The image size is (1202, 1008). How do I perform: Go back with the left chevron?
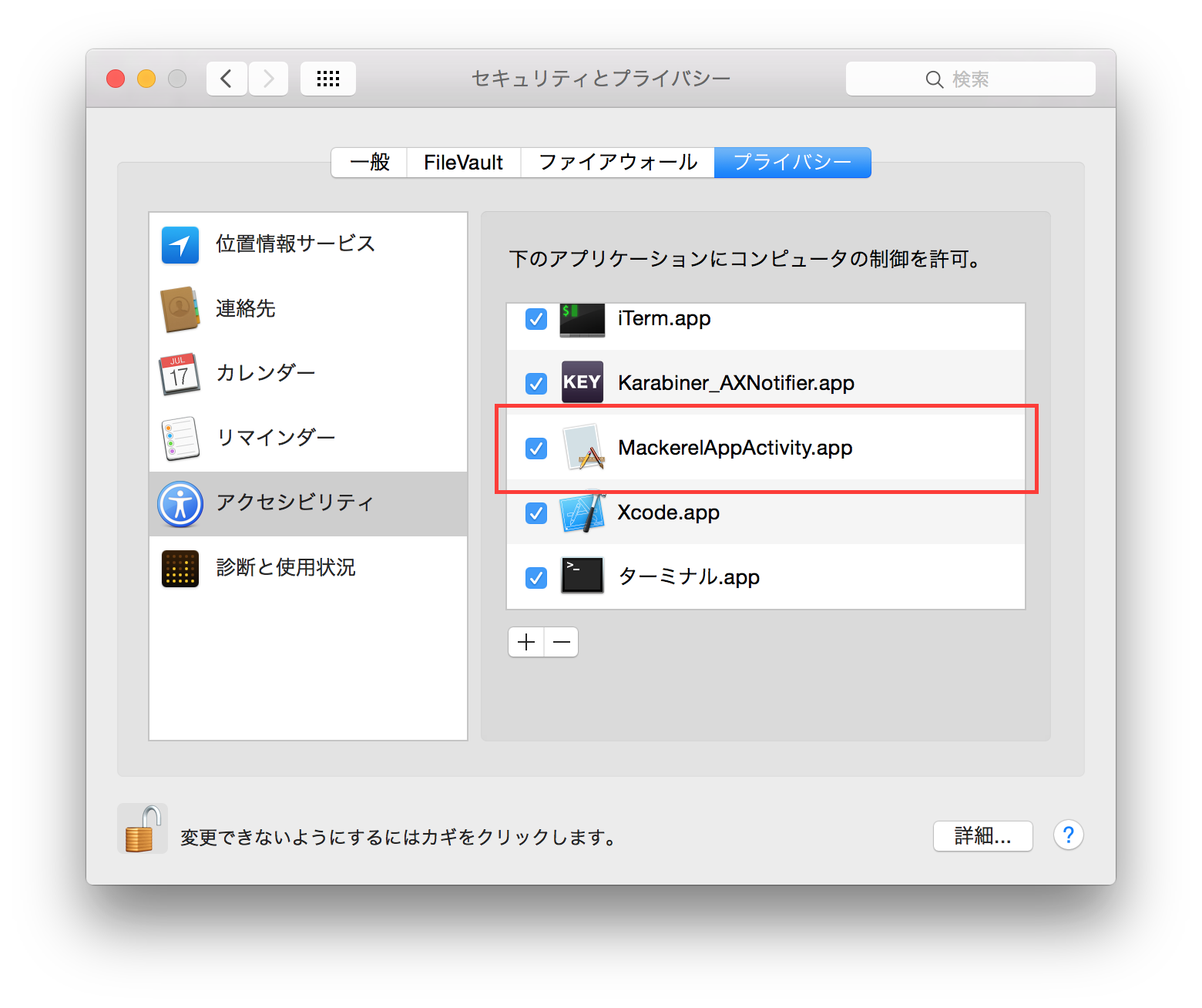click(x=227, y=79)
